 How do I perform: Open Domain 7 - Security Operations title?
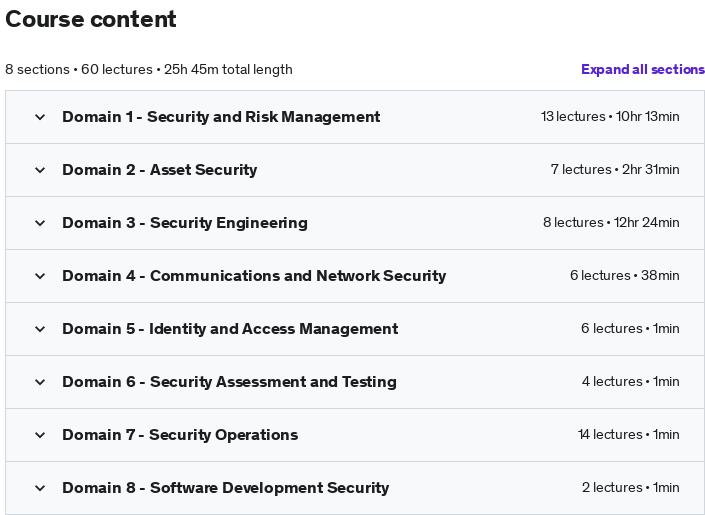(x=180, y=435)
